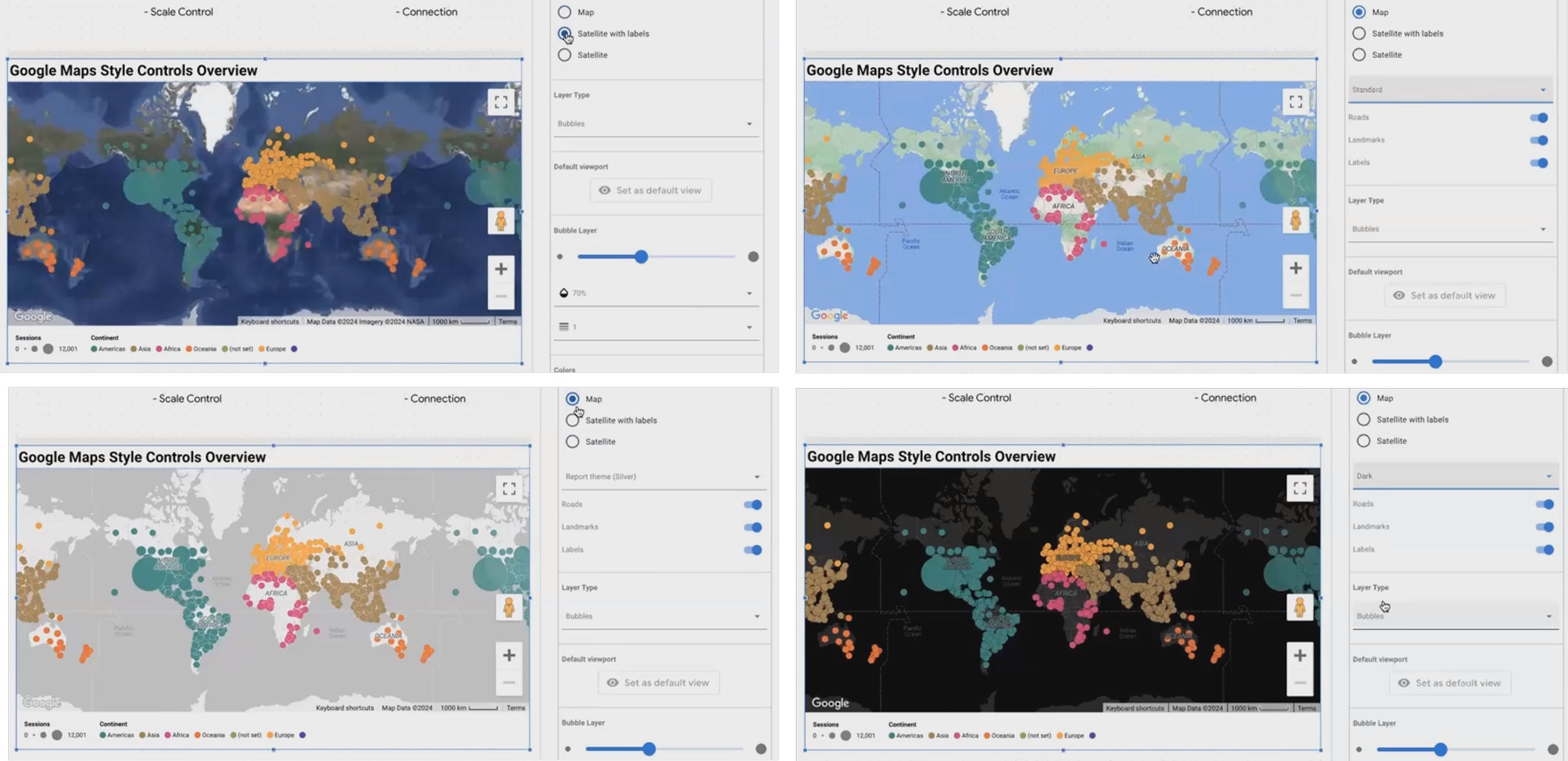Click zoom in plus on dark map
Screen dimensions: 1568x761
point(1300,656)
